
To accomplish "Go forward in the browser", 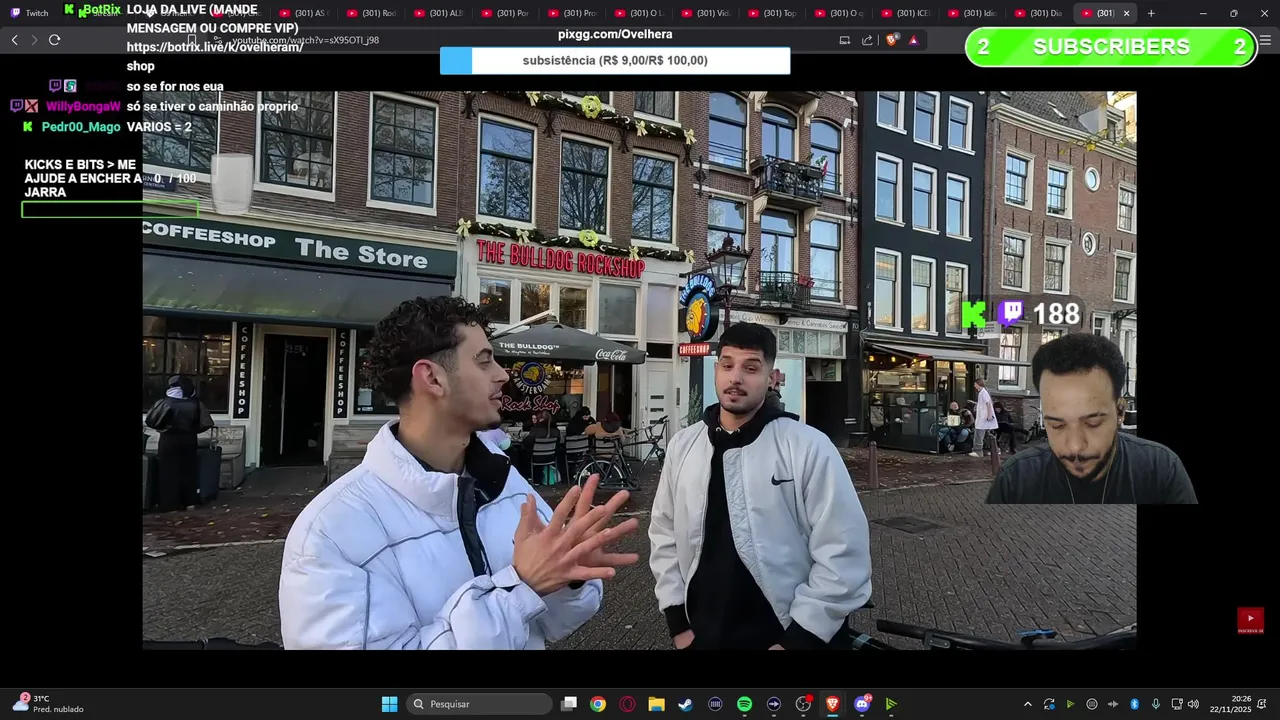I will [34, 40].
